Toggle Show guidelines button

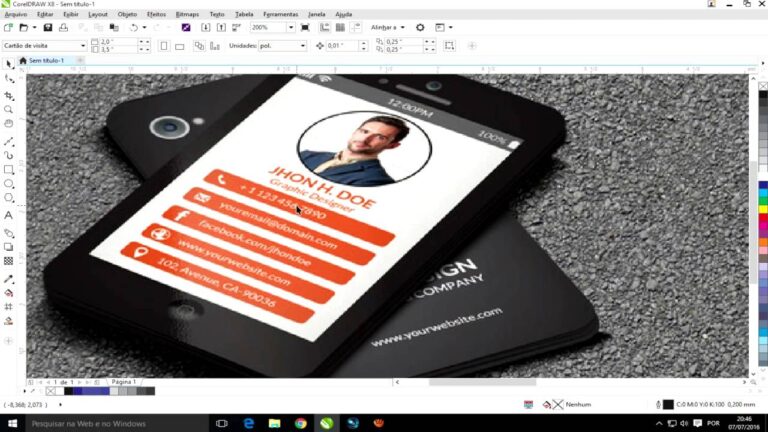[356, 27]
